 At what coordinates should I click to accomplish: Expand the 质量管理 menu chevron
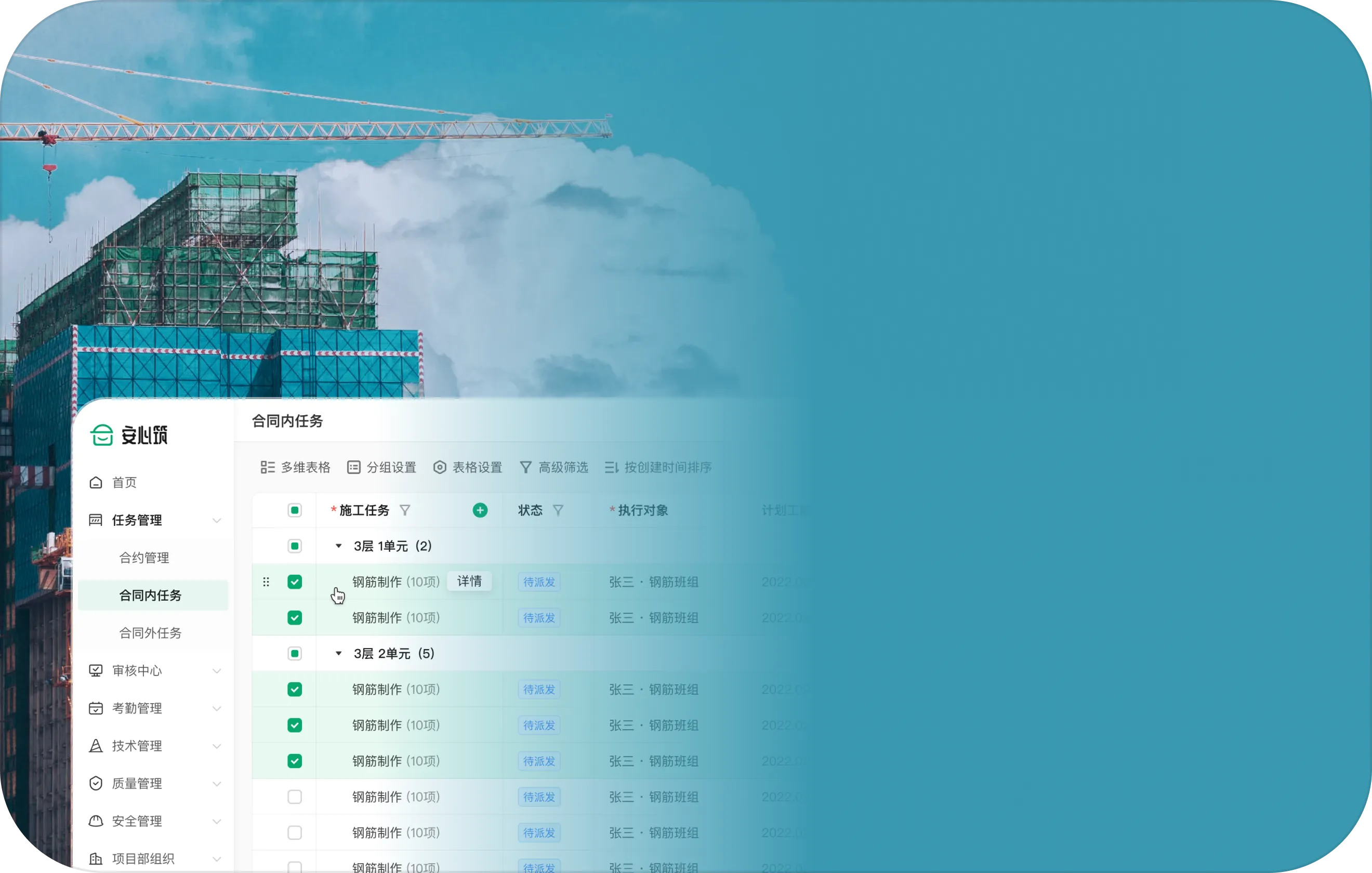click(x=217, y=784)
